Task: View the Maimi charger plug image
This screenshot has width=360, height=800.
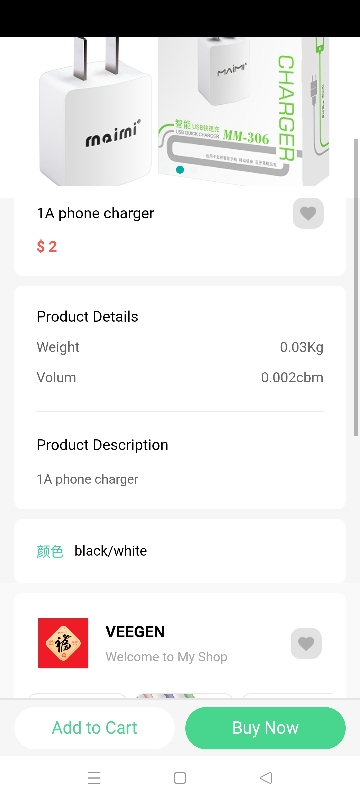Action: 95,111
